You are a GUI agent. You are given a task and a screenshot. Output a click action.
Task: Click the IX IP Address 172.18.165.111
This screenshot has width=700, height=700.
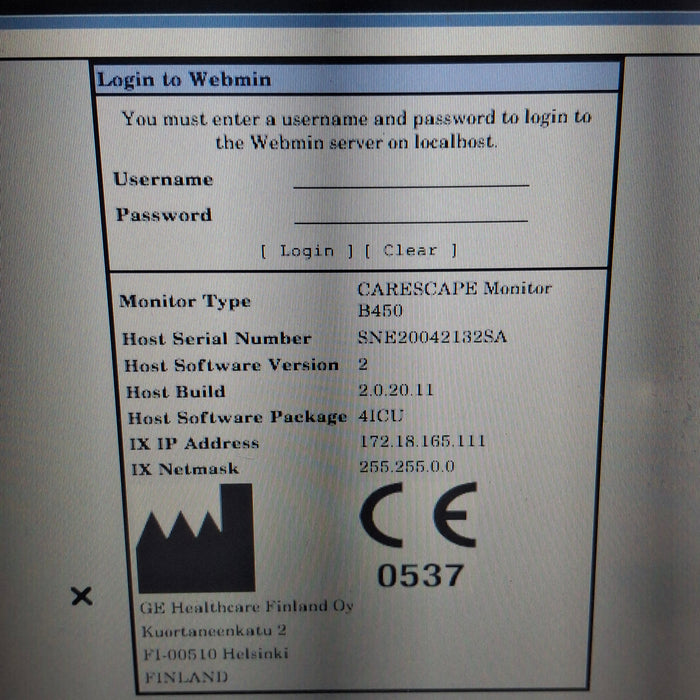pyautogui.click(x=422, y=441)
